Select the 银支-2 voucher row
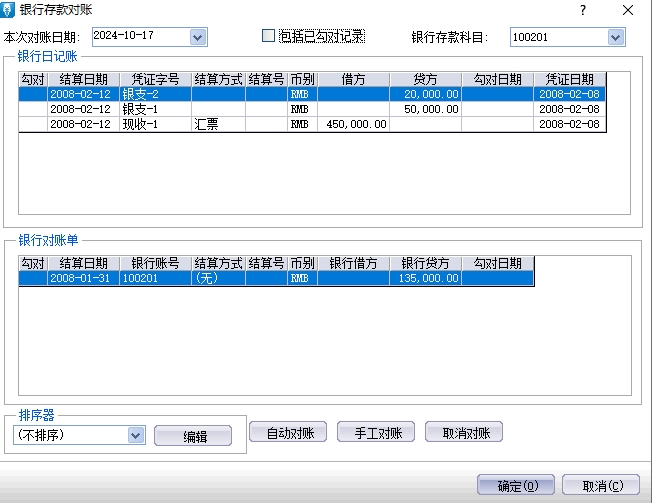 [x=312, y=94]
